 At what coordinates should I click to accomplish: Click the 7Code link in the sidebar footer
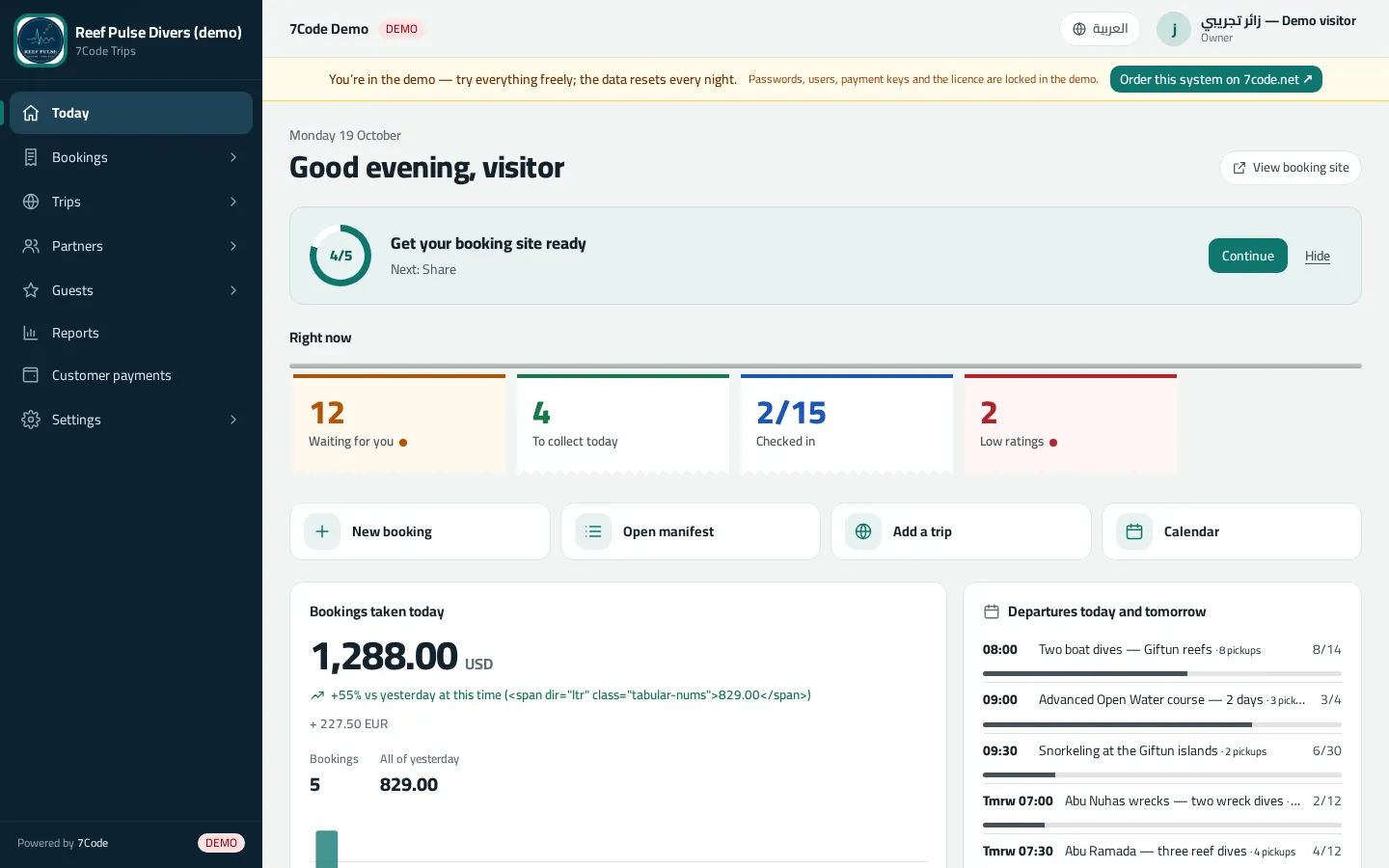[93, 843]
